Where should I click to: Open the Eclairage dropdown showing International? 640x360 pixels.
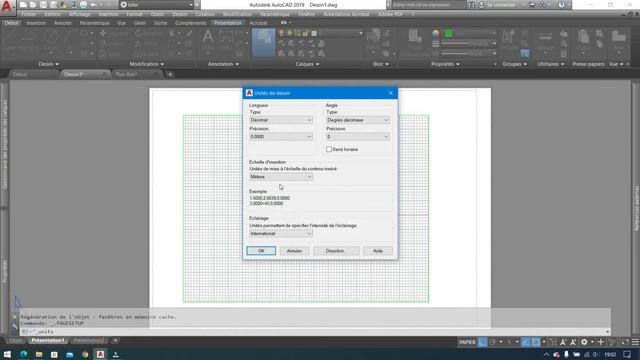click(x=281, y=233)
